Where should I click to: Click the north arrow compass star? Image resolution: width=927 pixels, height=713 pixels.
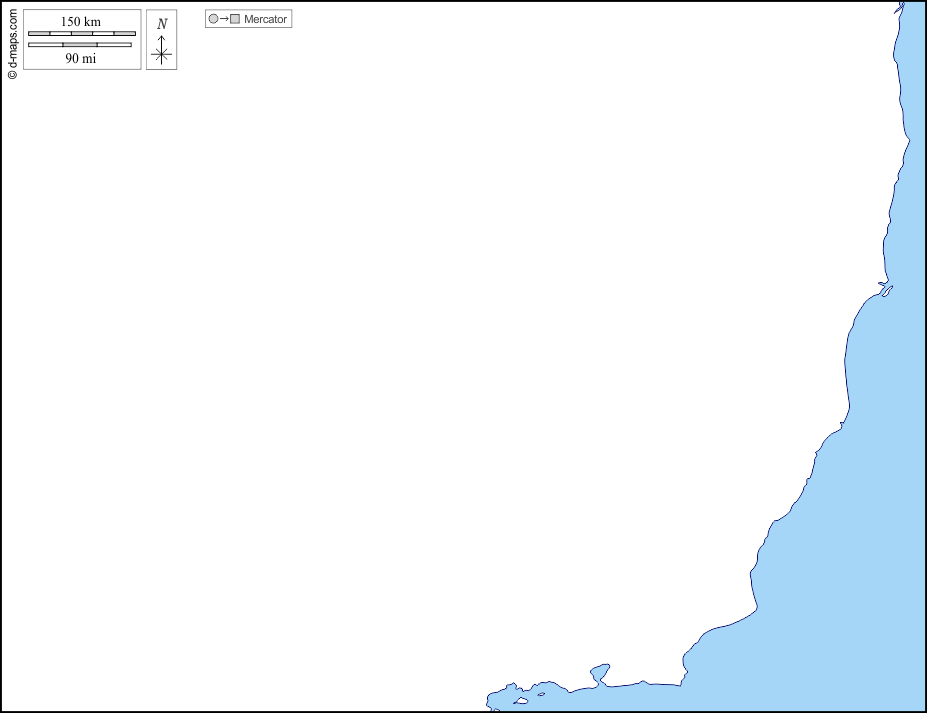tap(161, 54)
